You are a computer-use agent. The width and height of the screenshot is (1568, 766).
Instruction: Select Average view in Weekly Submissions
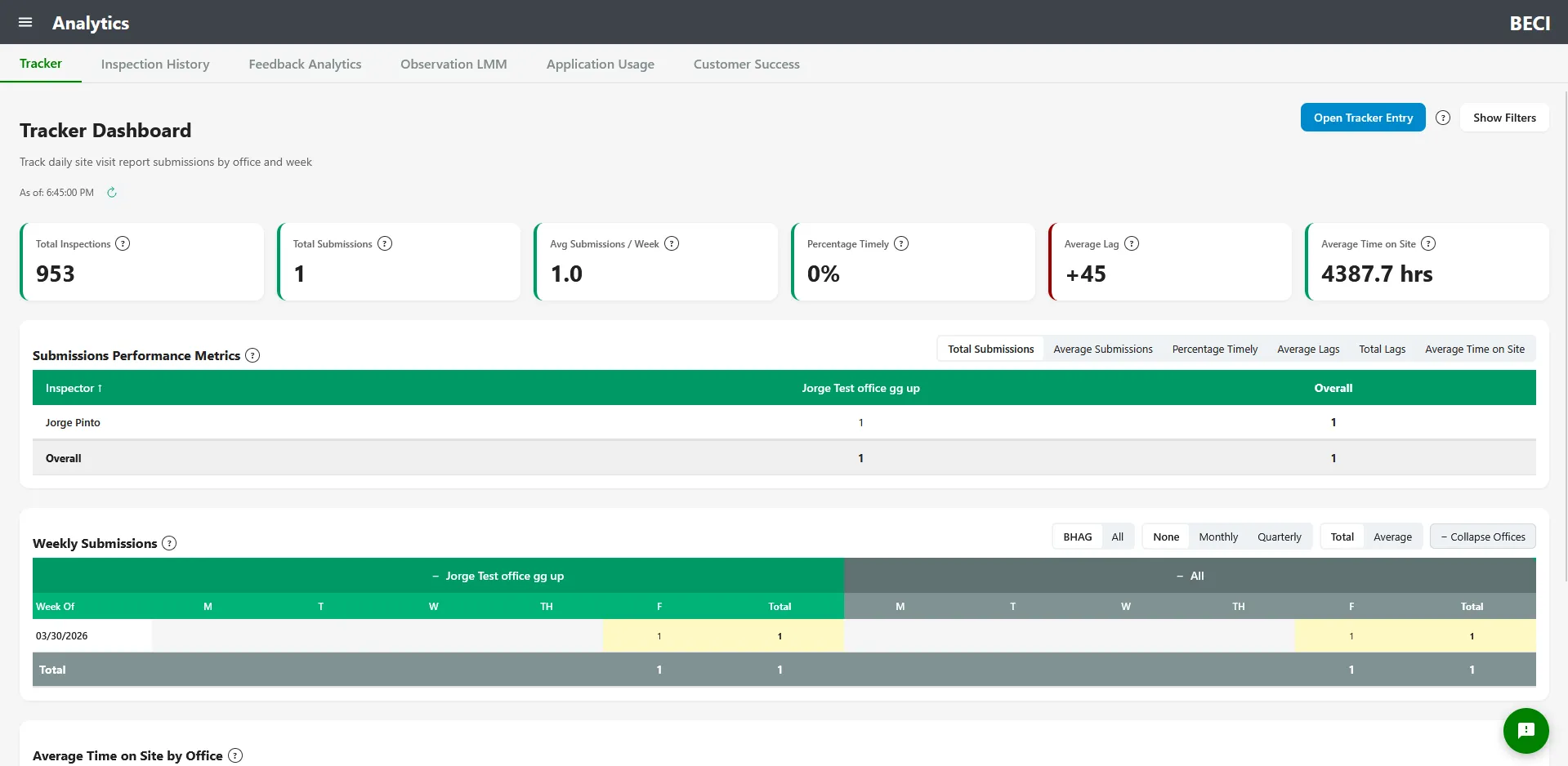1392,537
